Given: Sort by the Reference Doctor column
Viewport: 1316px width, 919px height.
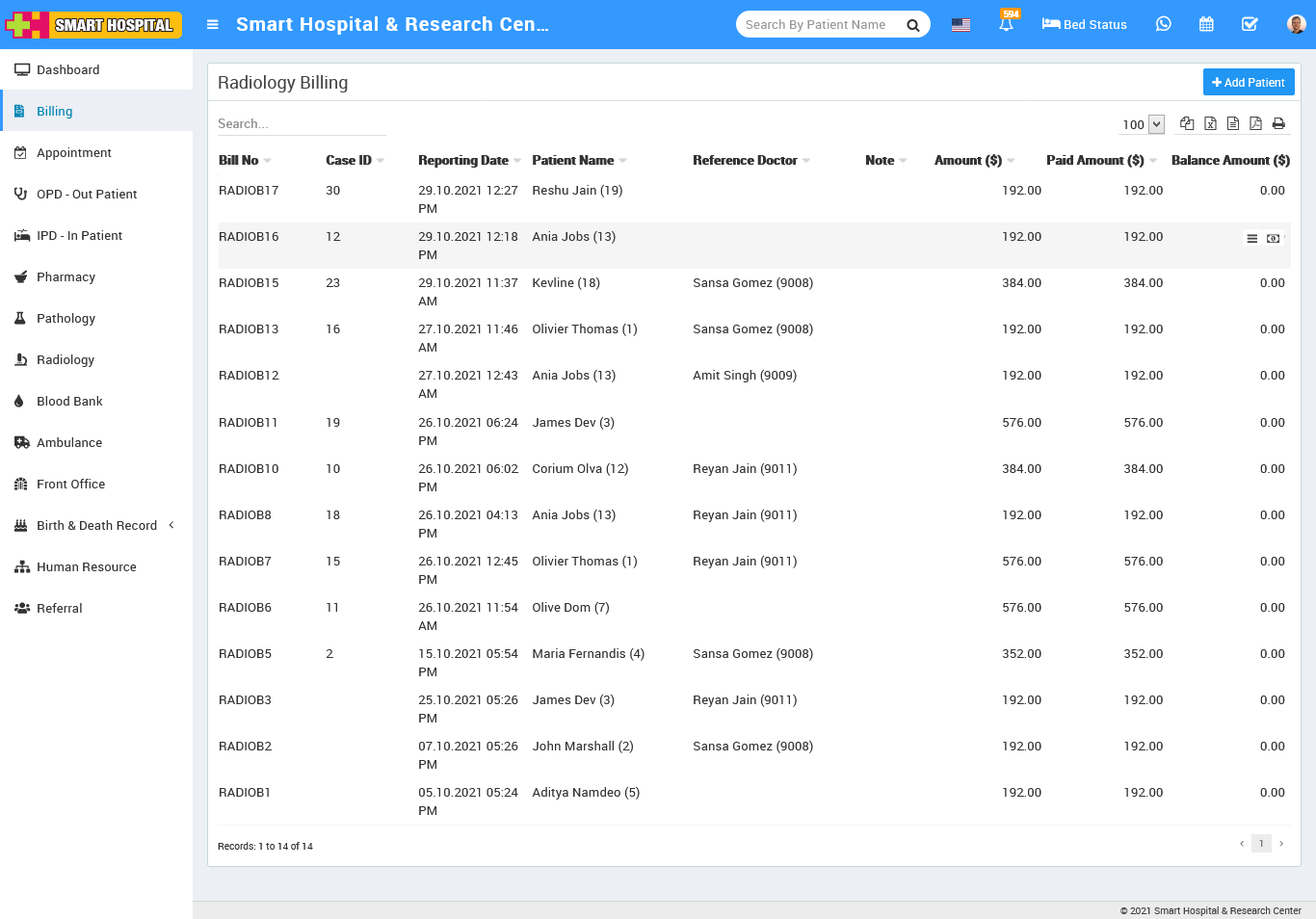Looking at the screenshot, I should click(x=751, y=161).
